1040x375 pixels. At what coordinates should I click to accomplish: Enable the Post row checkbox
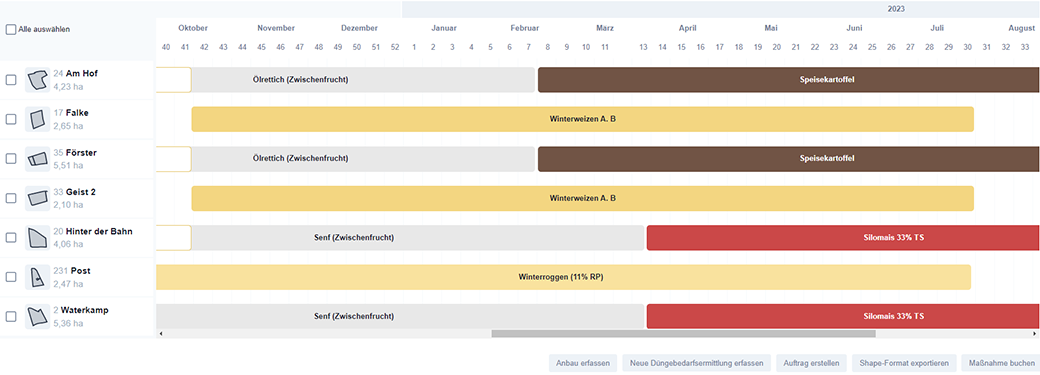(x=11, y=277)
